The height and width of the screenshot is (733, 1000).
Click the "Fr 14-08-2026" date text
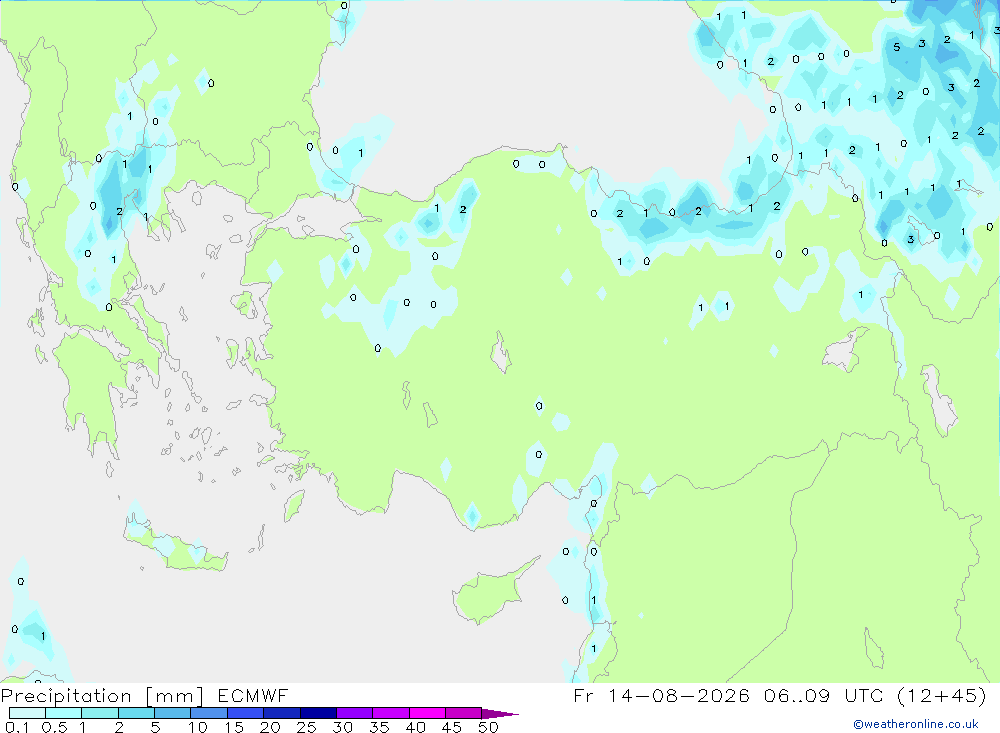[661, 695]
